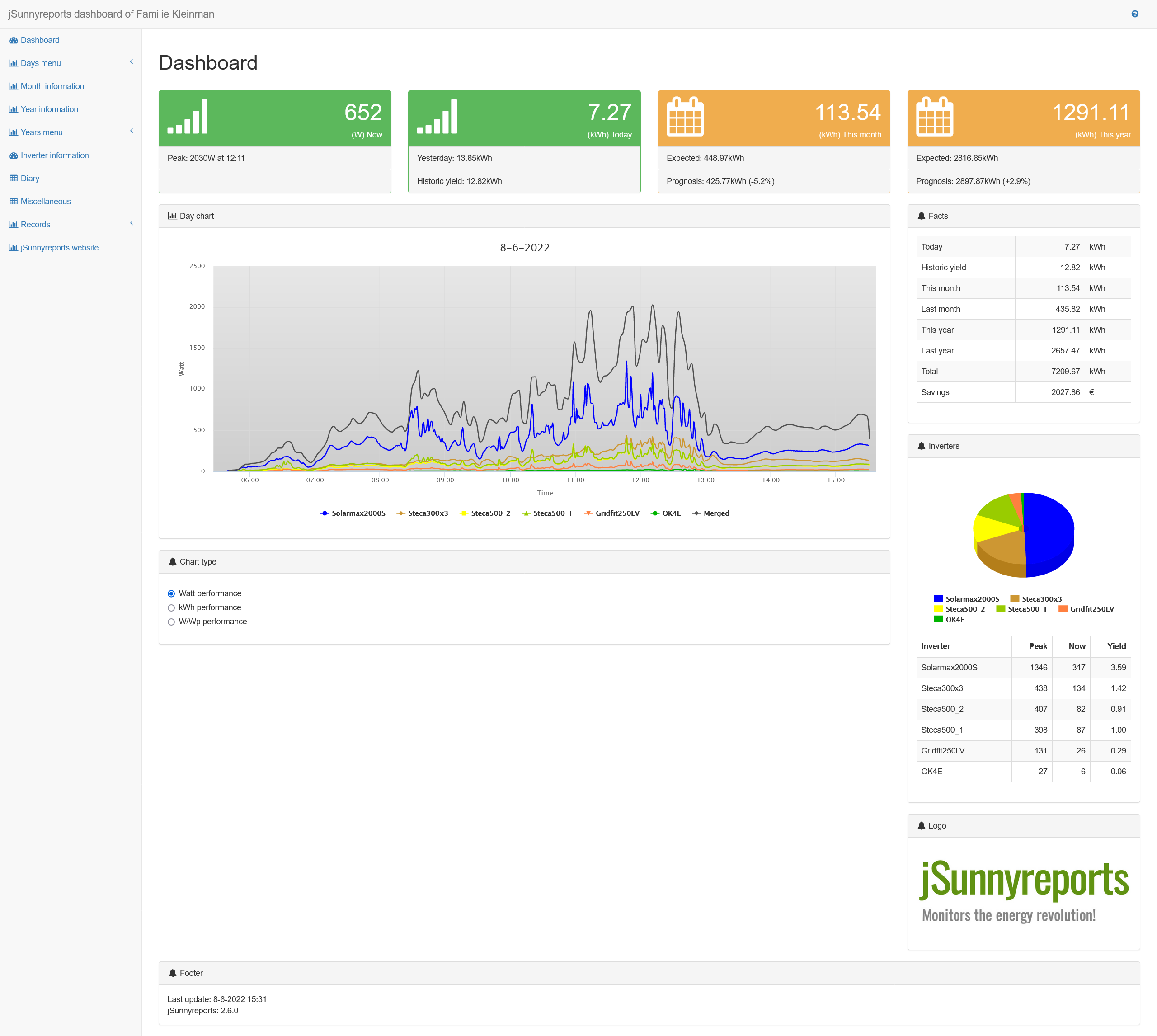Visit the jSunnyreports website link
Screen dimensions: 1157x1036
[59, 248]
